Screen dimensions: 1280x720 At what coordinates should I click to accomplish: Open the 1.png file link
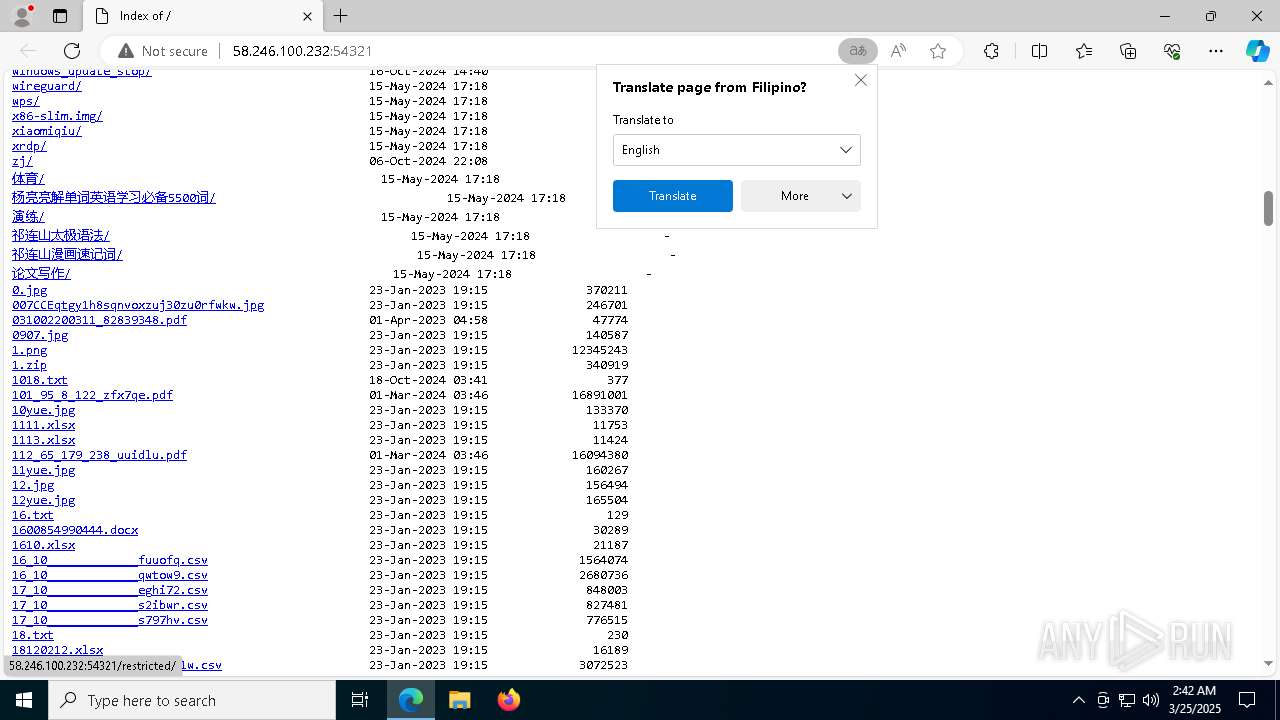pyautogui.click(x=29, y=350)
